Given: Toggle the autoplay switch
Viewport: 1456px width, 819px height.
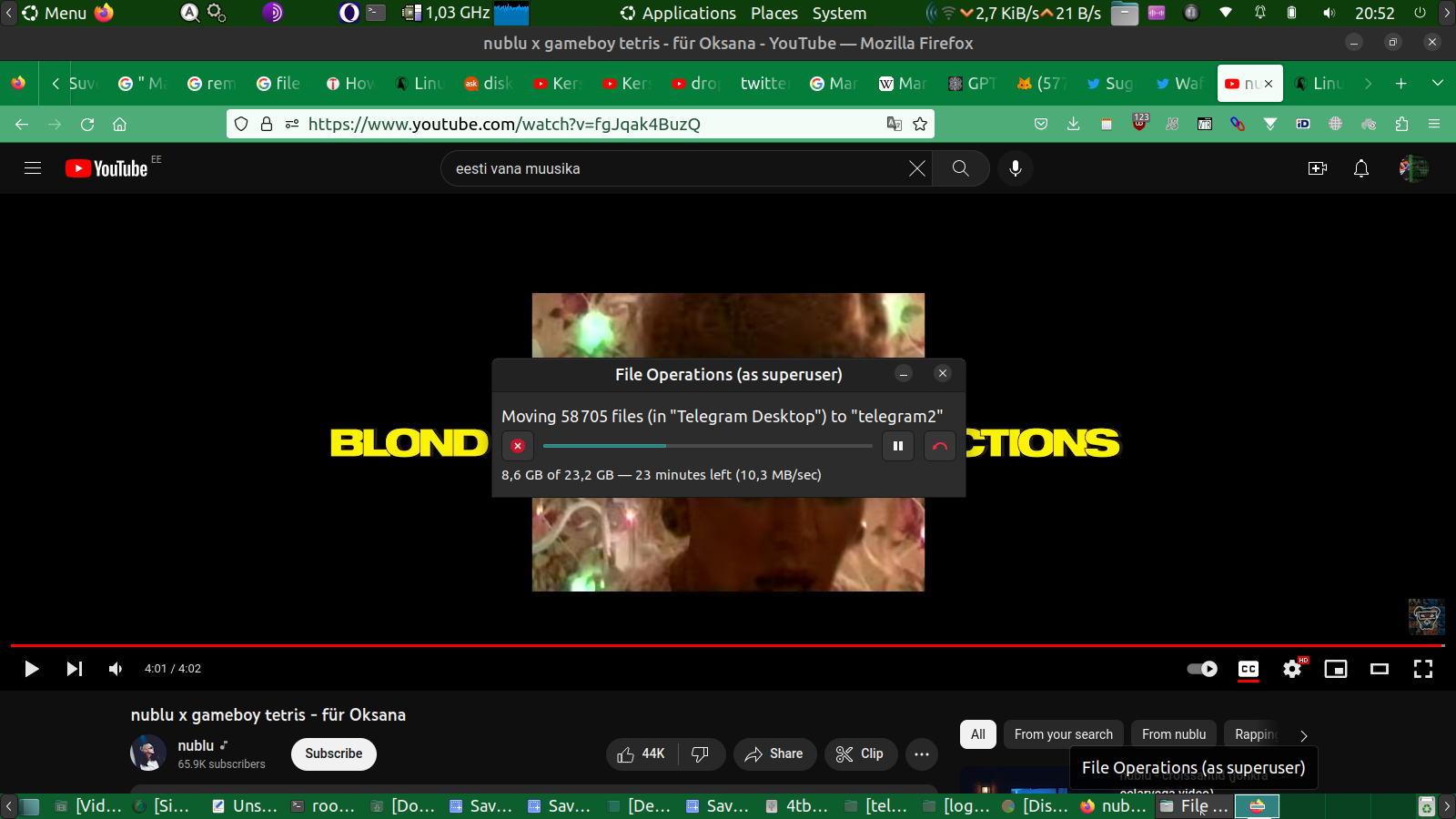Looking at the screenshot, I should tap(1202, 669).
